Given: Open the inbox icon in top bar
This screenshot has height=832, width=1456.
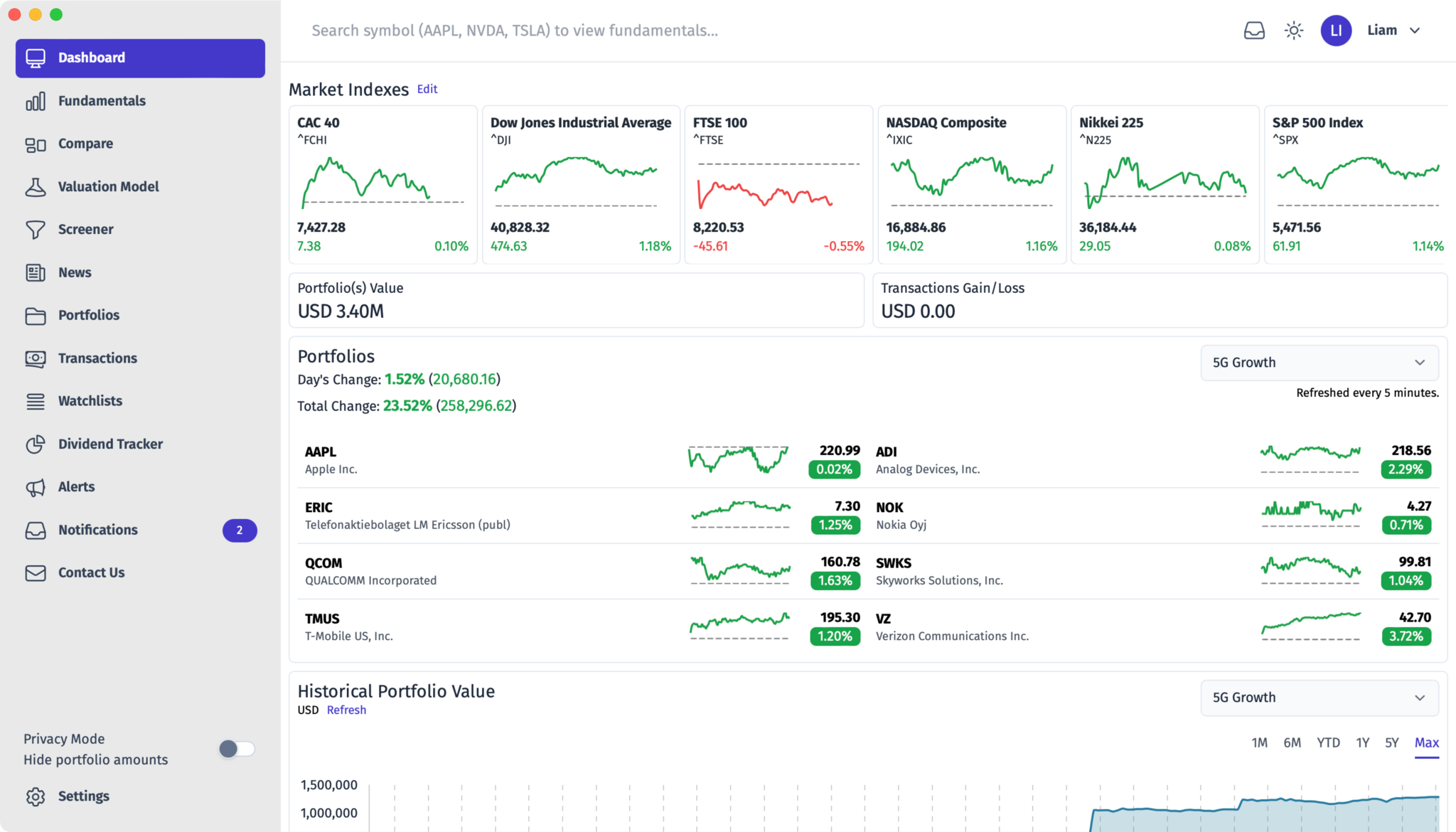Looking at the screenshot, I should tap(1254, 31).
